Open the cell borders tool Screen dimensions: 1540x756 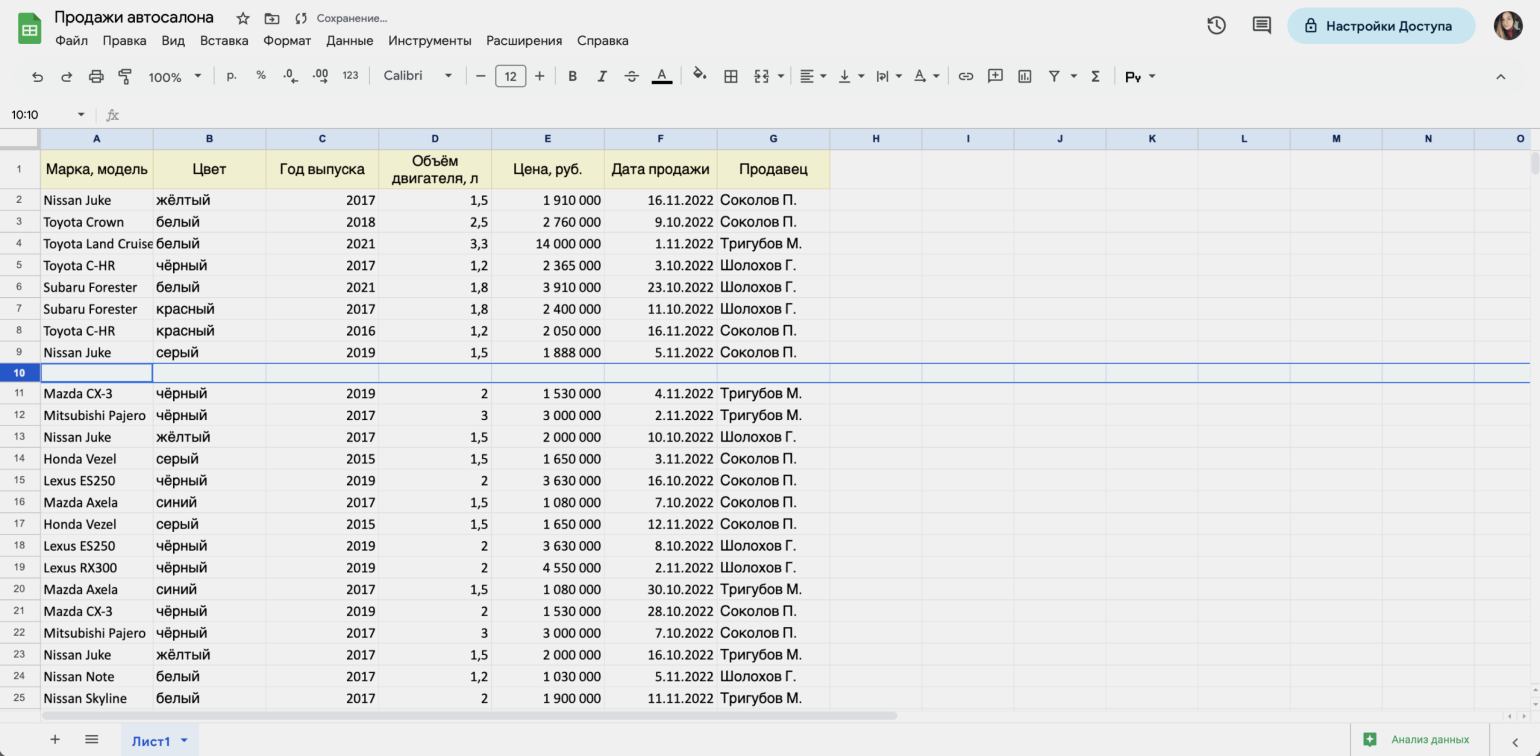pos(731,76)
